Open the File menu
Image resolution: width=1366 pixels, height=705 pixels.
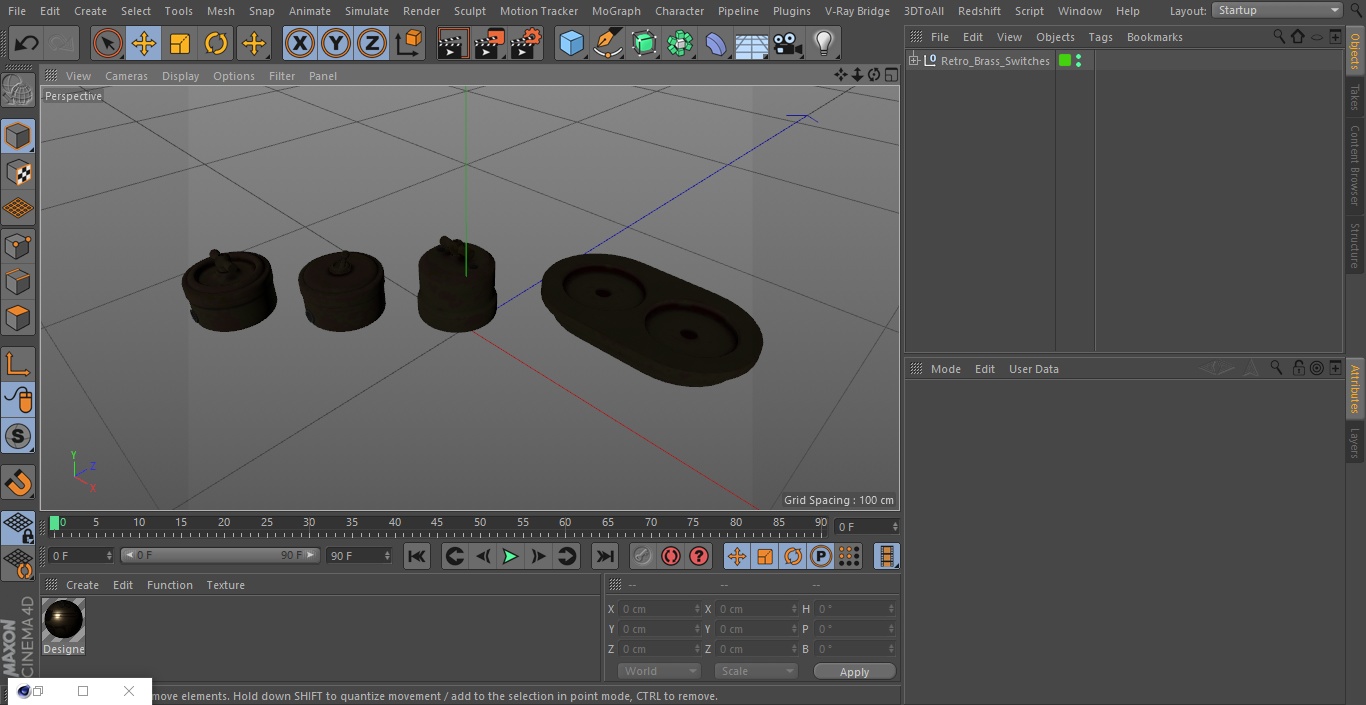[17, 11]
